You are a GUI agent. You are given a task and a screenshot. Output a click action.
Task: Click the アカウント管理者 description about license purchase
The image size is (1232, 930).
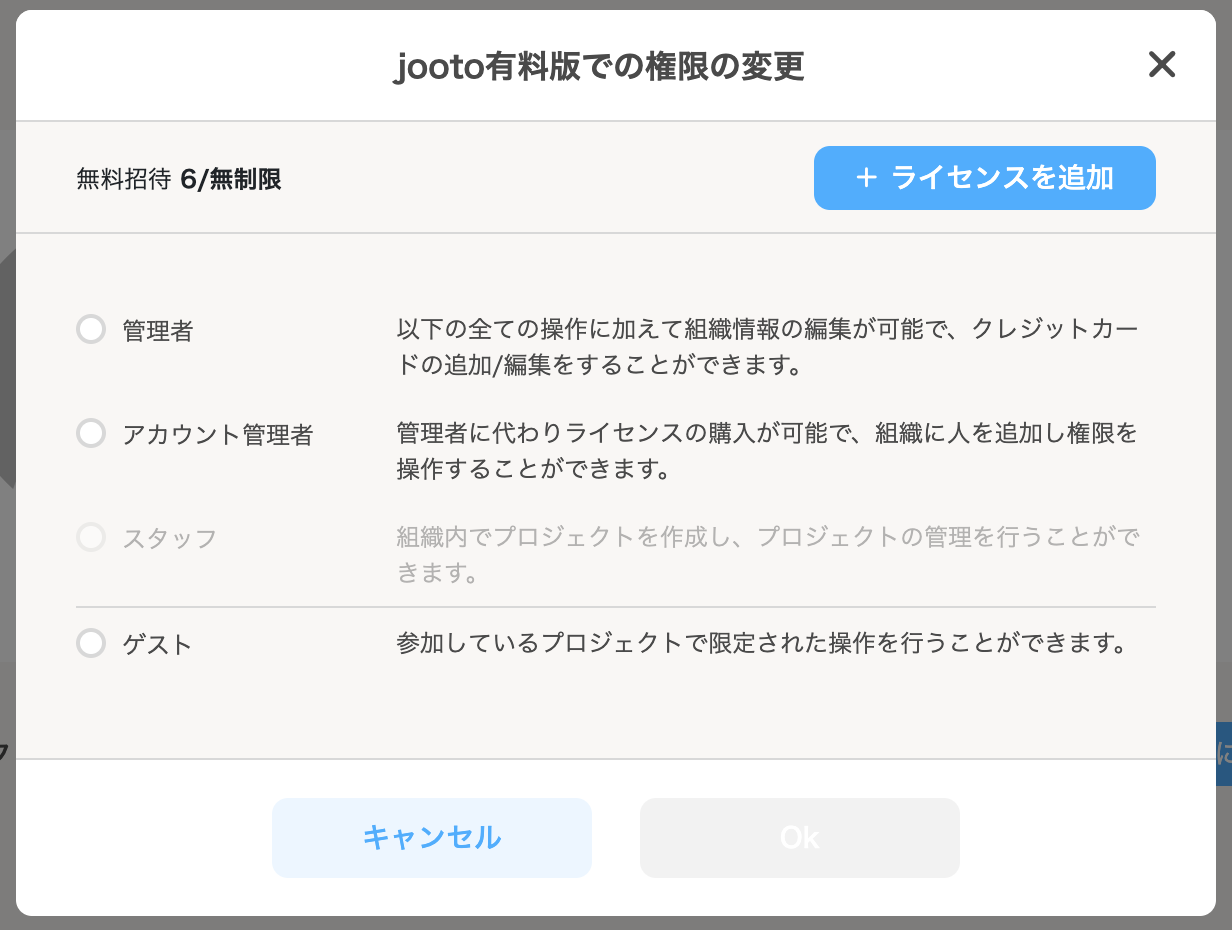click(x=768, y=451)
